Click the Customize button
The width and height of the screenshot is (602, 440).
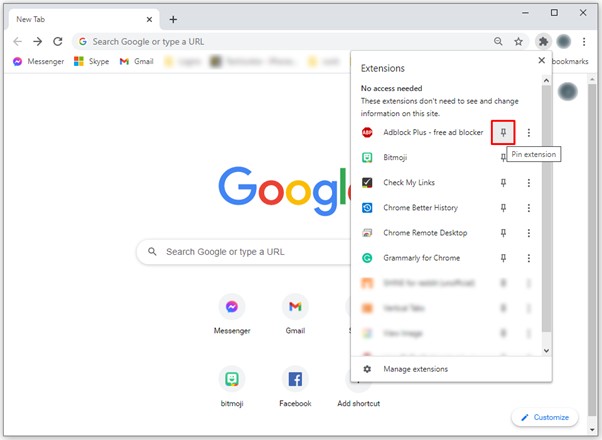pos(545,417)
